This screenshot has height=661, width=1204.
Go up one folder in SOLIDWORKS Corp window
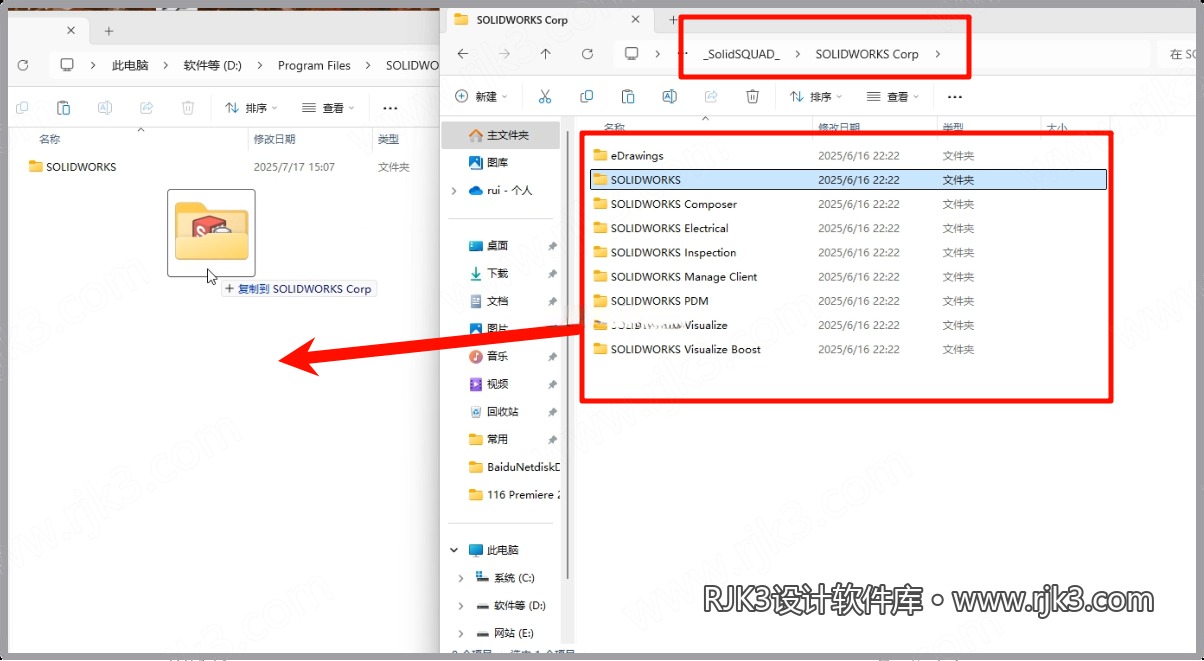[x=545, y=54]
